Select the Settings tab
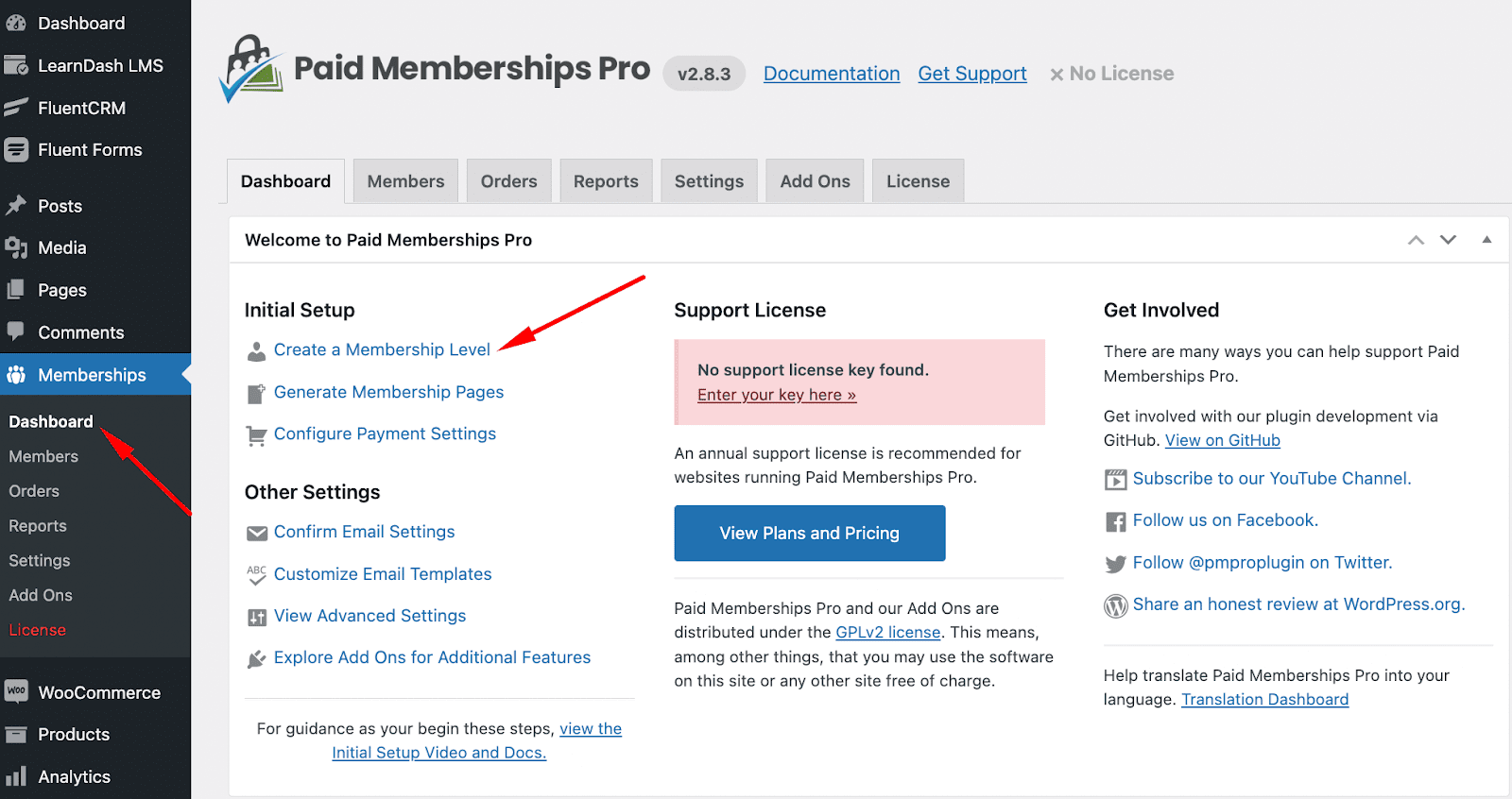This screenshot has height=799, width=1512. (709, 180)
